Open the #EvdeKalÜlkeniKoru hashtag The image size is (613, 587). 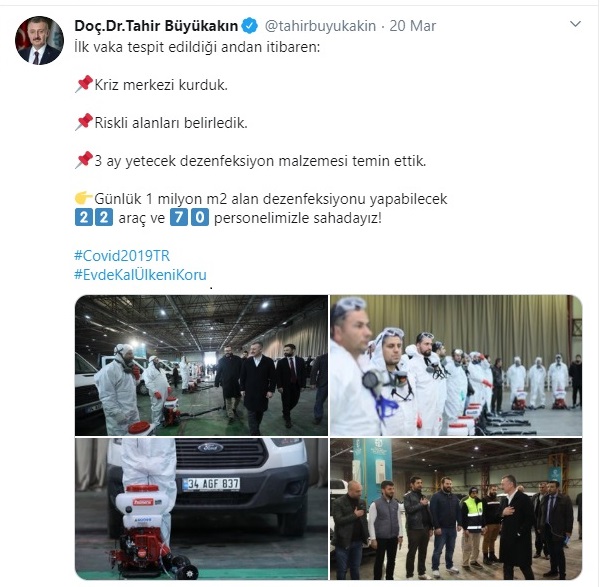tap(140, 275)
